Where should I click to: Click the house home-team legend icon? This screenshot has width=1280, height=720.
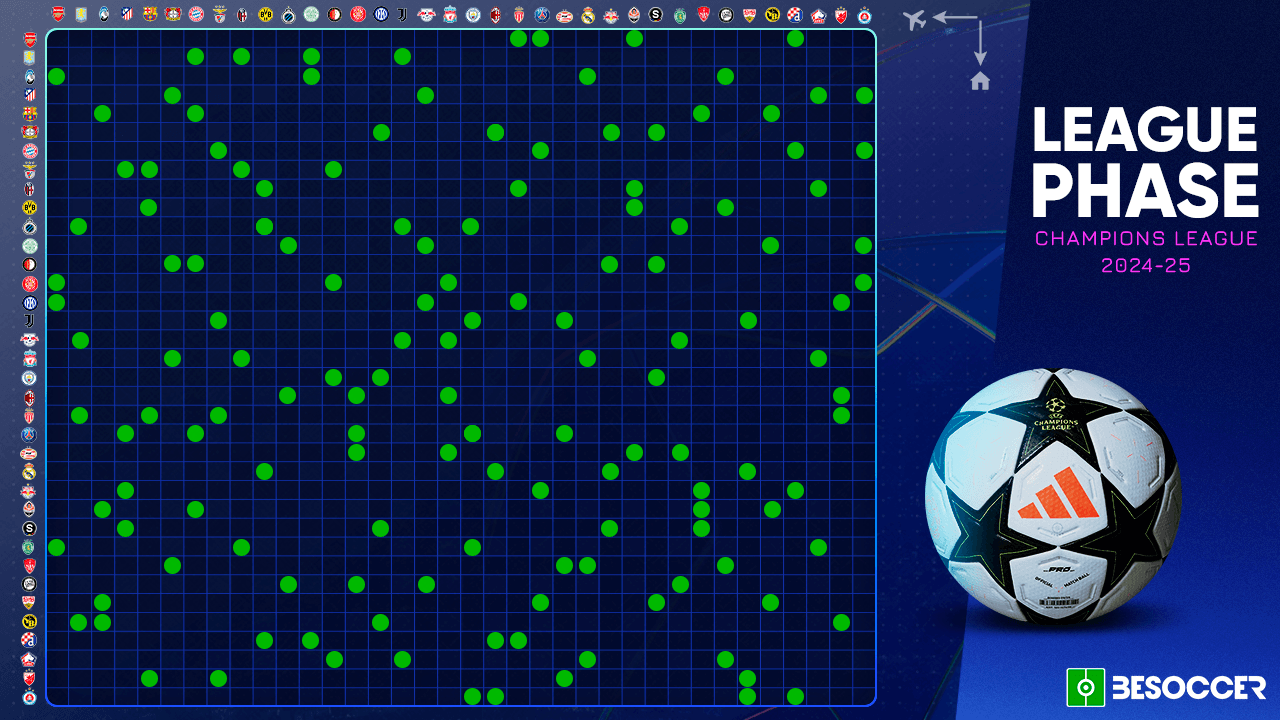(x=980, y=81)
